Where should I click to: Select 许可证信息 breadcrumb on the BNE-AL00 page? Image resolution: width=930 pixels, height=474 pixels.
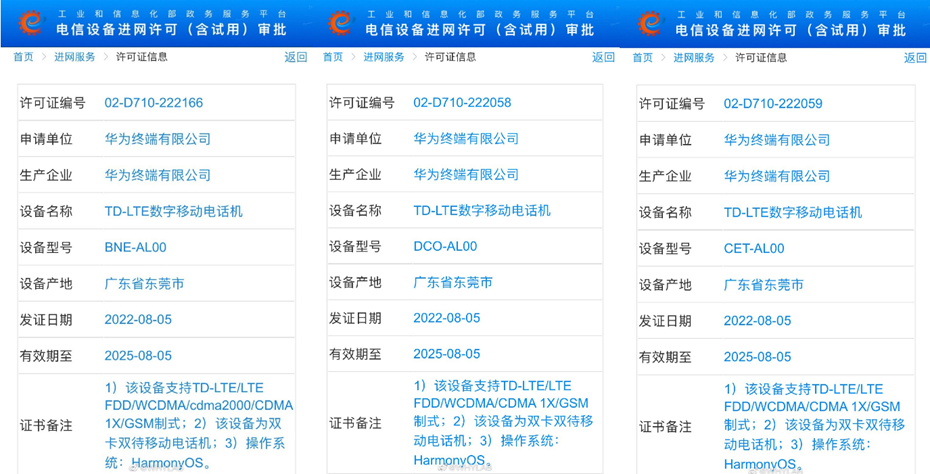141,57
